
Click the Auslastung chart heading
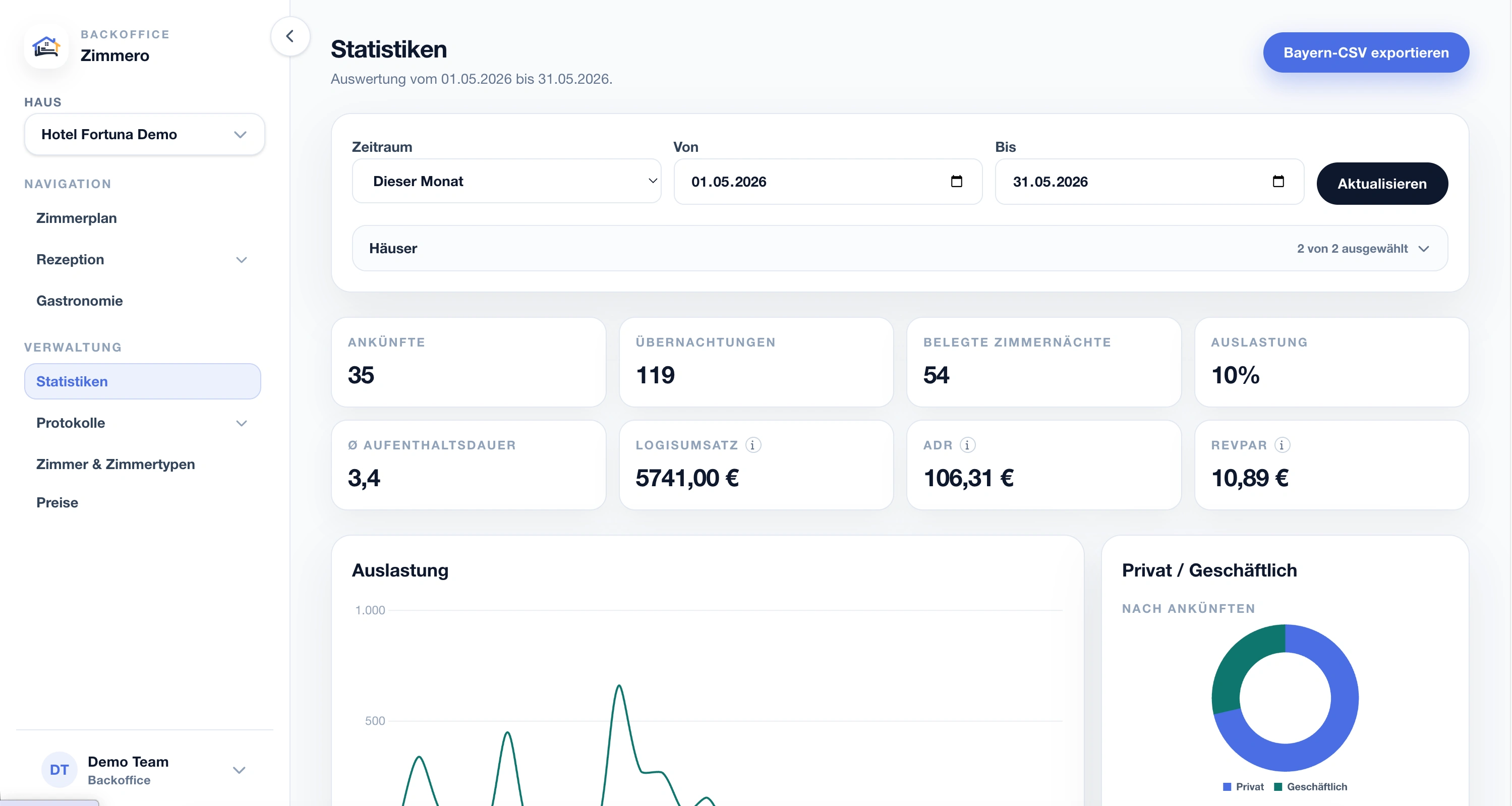(400, 570)
